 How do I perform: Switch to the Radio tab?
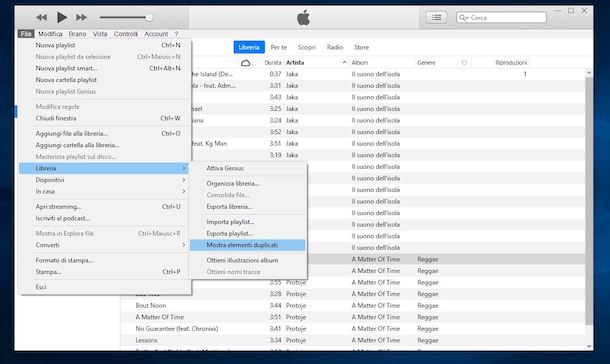[x=335, y=47]
